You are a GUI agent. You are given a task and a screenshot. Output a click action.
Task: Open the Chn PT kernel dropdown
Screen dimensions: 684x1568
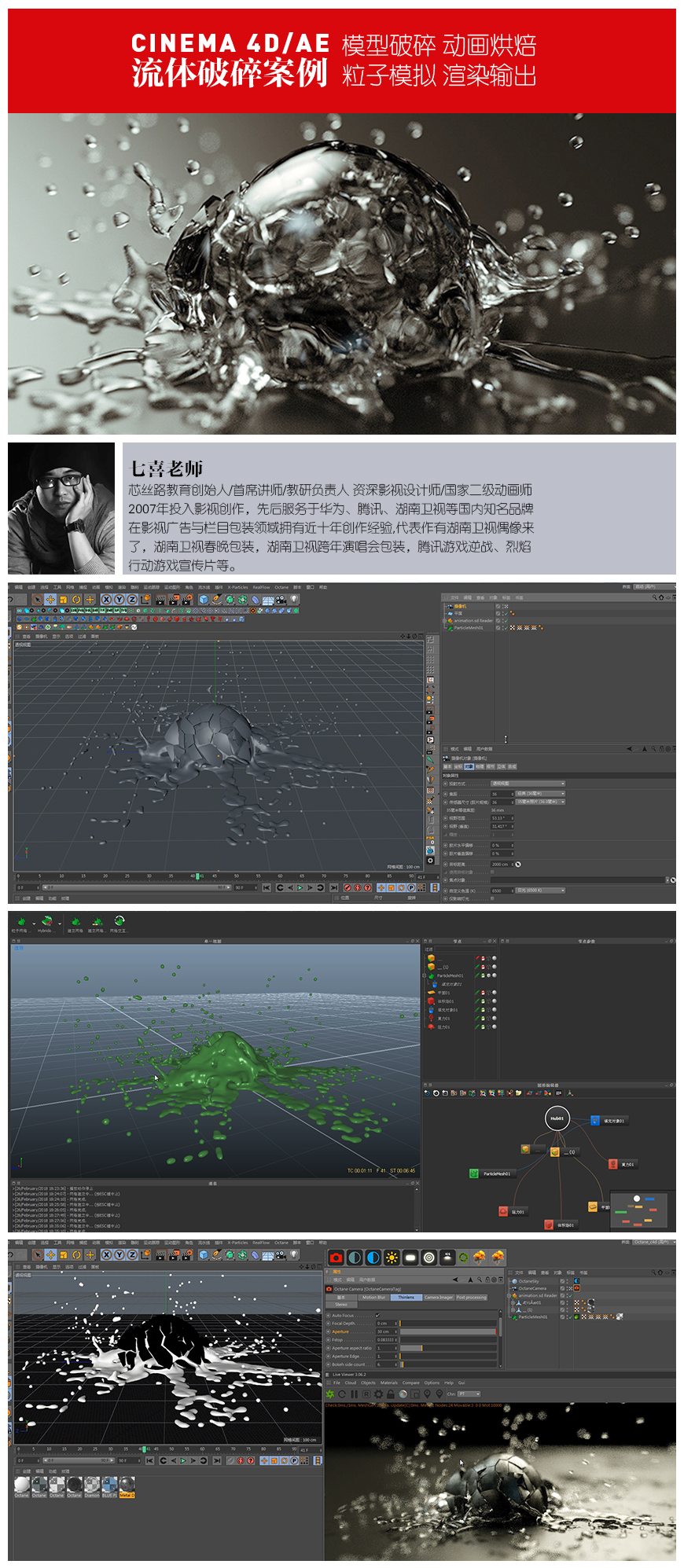pyautogui.click(x=469, y=1394)
